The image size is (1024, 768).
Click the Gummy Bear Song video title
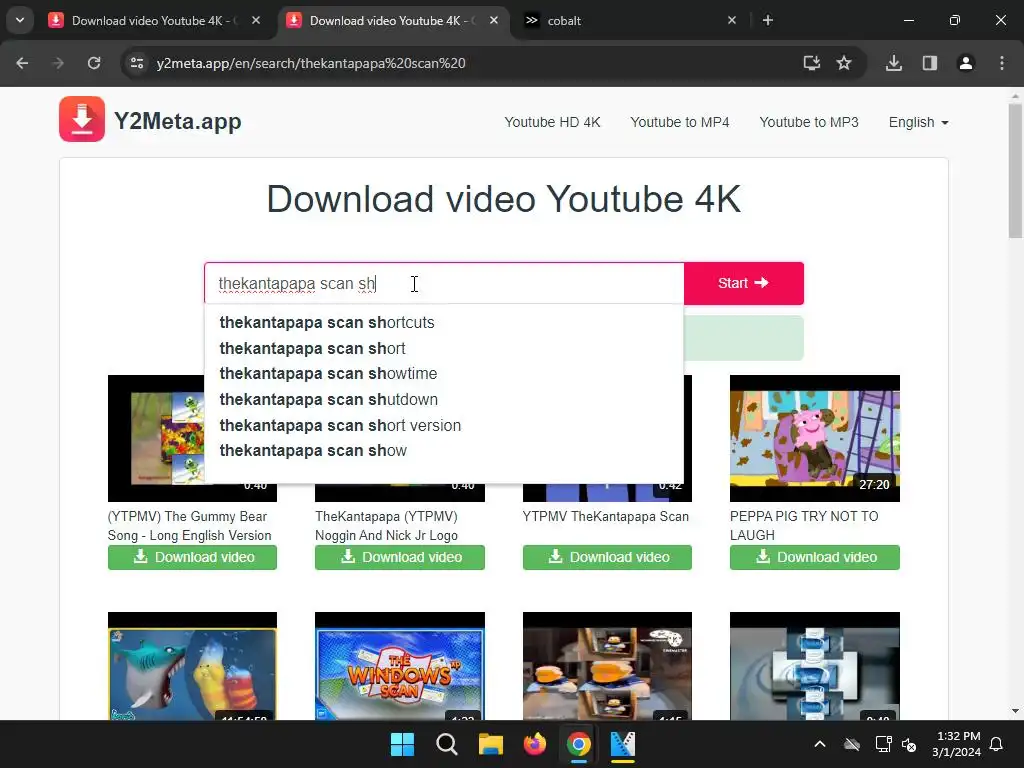tap(189, 526)
